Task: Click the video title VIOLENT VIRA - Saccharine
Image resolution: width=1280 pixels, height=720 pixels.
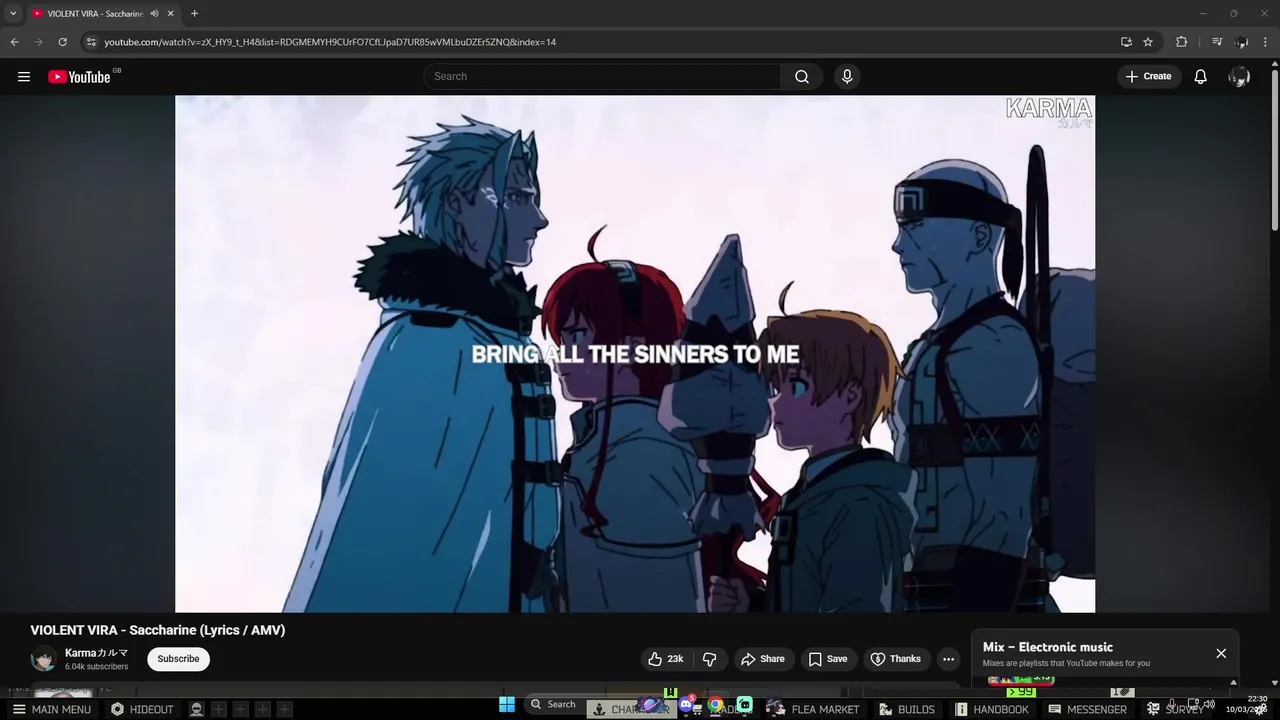Action: pos(158,630)
